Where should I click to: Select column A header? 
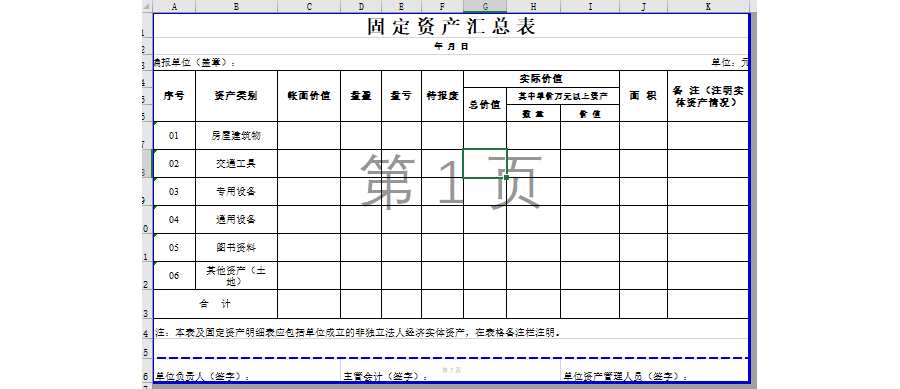click(x=174, y=6)
